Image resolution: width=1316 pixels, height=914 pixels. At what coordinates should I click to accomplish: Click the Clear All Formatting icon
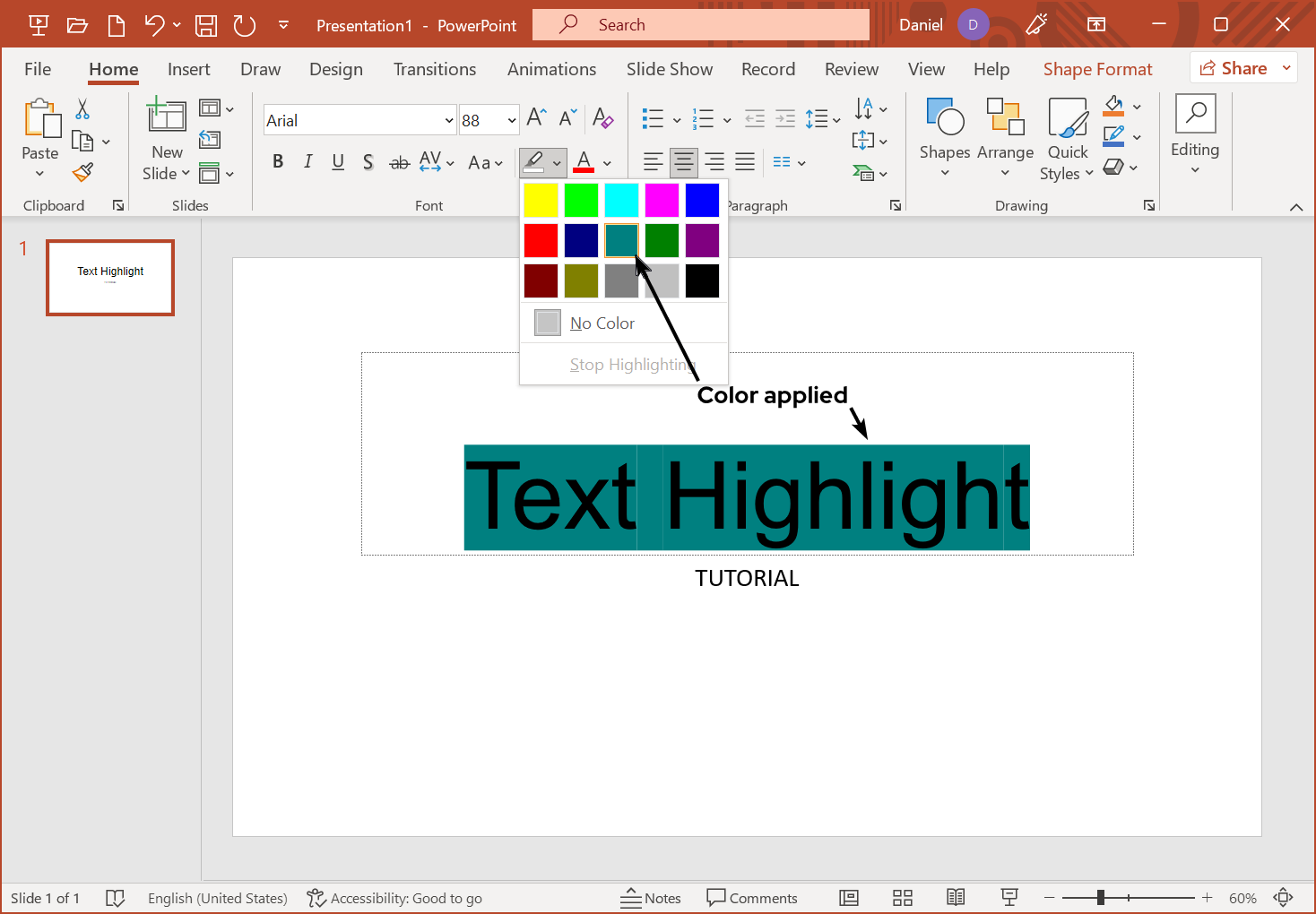pos(603,119)
